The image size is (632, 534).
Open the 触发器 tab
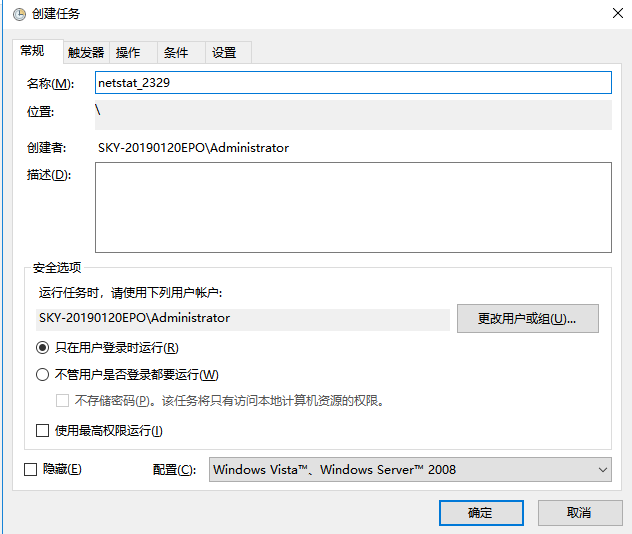pyautogui.click(x=86, y=52)
